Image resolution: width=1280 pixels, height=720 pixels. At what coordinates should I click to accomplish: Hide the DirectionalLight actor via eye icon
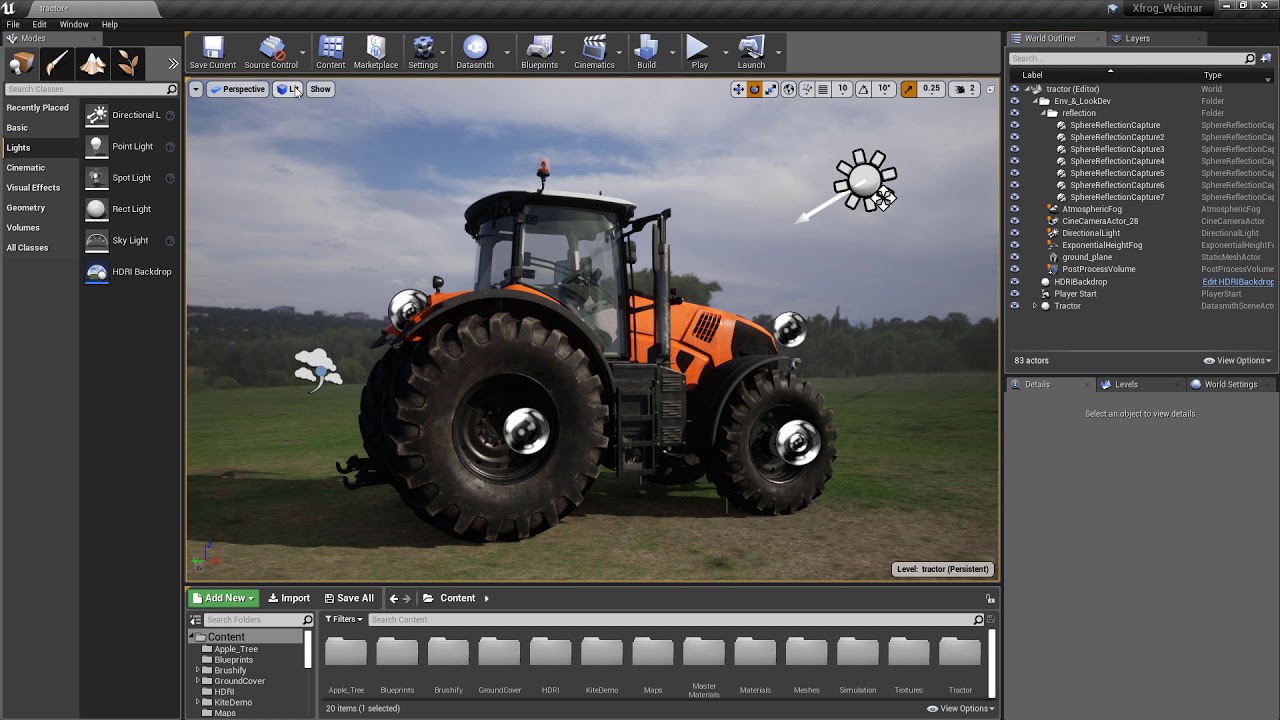pos(1014,233)
